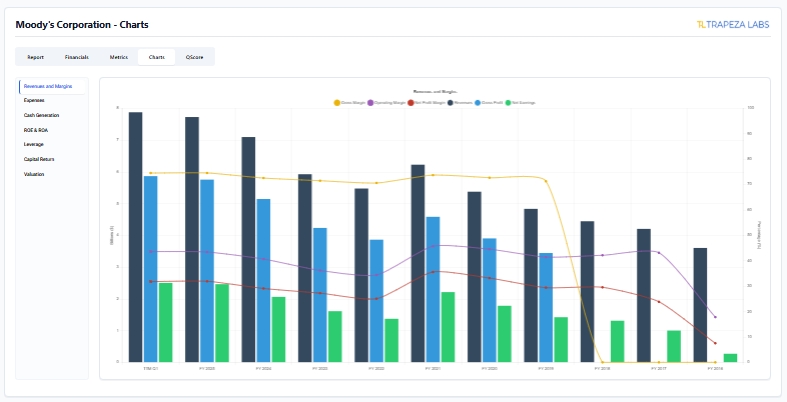
Task: Toggle the Net Earnings legend series
Action: [x=520, y=103]
